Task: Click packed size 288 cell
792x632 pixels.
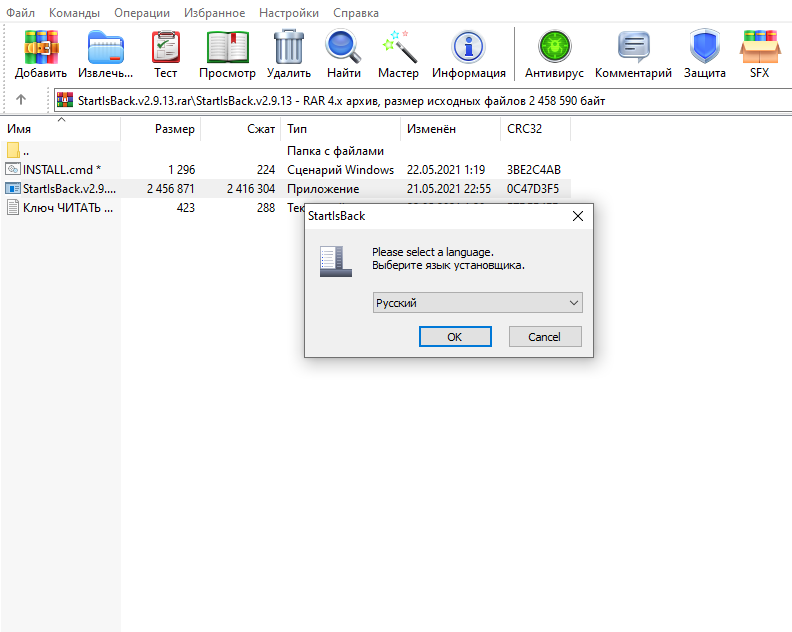Action: point(266,208)
